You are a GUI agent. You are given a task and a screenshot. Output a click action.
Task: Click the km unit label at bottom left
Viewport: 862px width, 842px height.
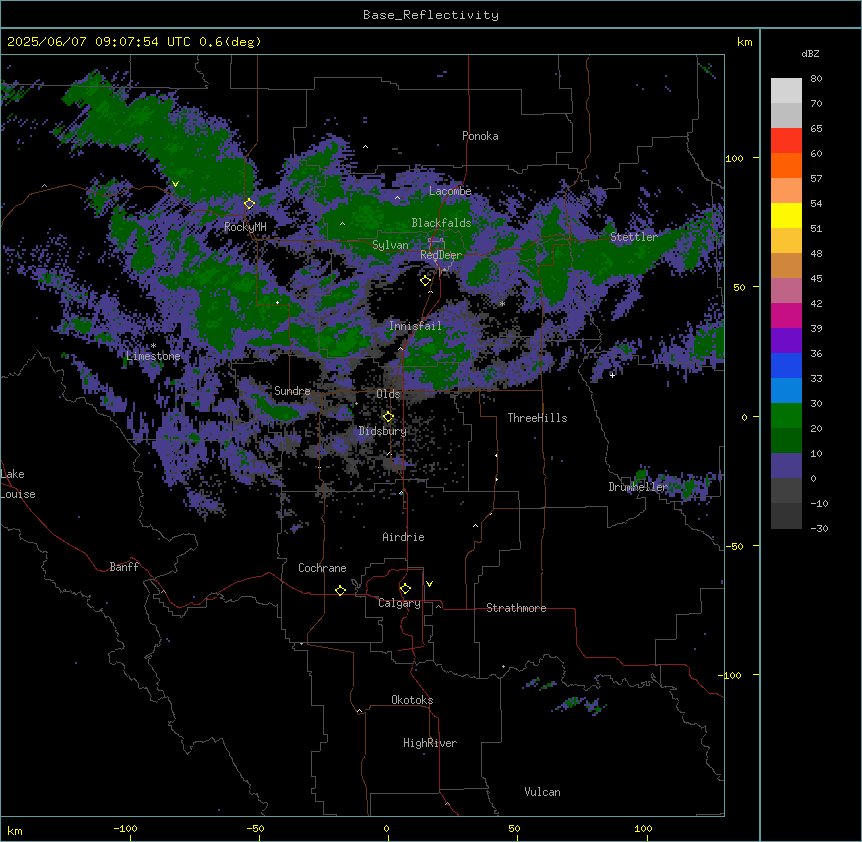[x=15, y=830]
